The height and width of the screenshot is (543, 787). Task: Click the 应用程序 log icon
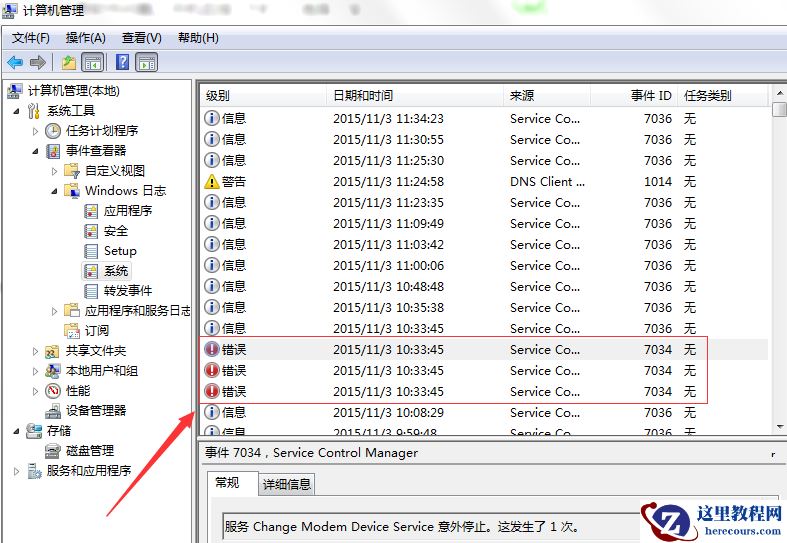pyautogui.click(x=91, y=211)
